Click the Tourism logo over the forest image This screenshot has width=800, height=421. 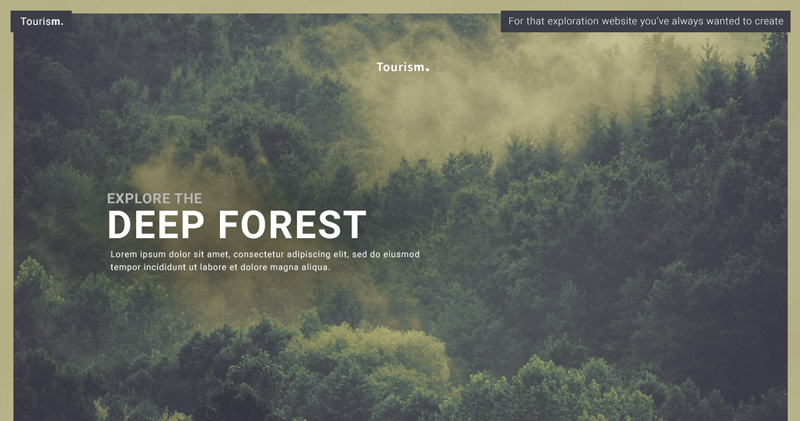point(403,67)
